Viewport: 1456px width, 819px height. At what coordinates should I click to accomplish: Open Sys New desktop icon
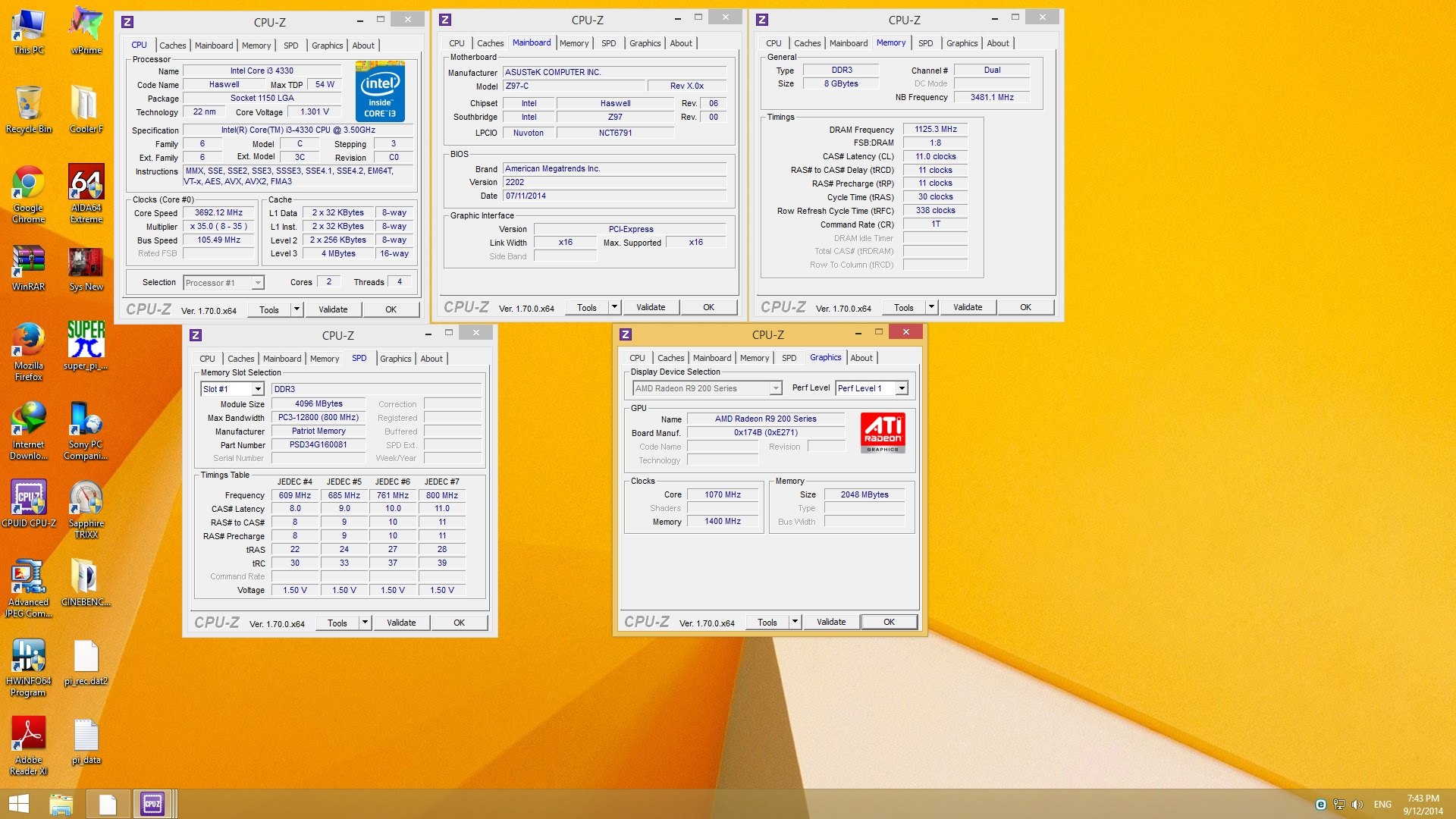[86, 269]
